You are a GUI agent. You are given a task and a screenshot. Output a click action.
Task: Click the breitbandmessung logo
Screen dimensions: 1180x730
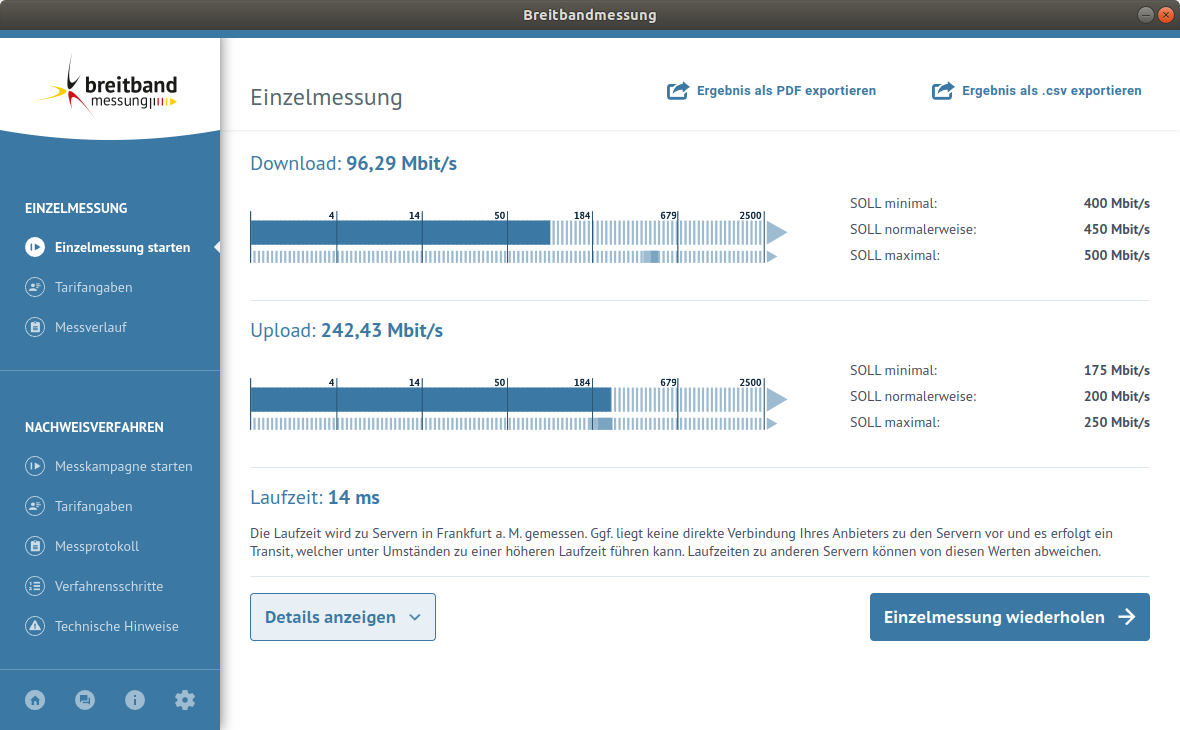(x=106, y=87)
